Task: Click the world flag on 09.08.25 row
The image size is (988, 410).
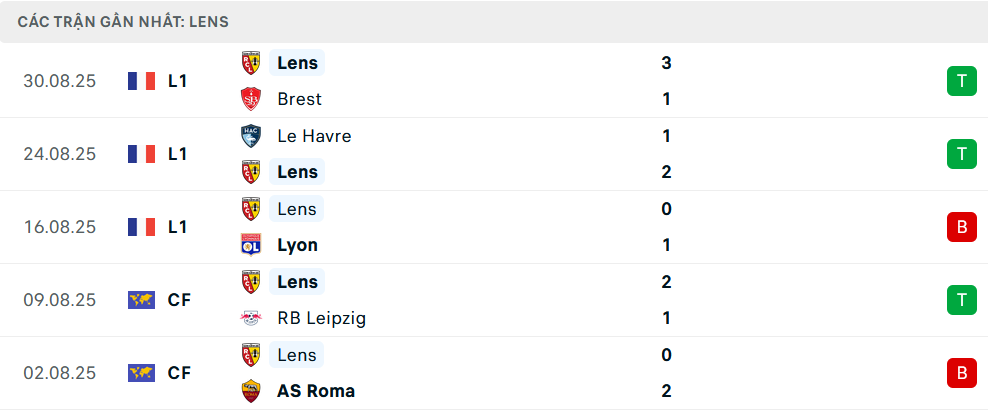Action: [142, 300]
